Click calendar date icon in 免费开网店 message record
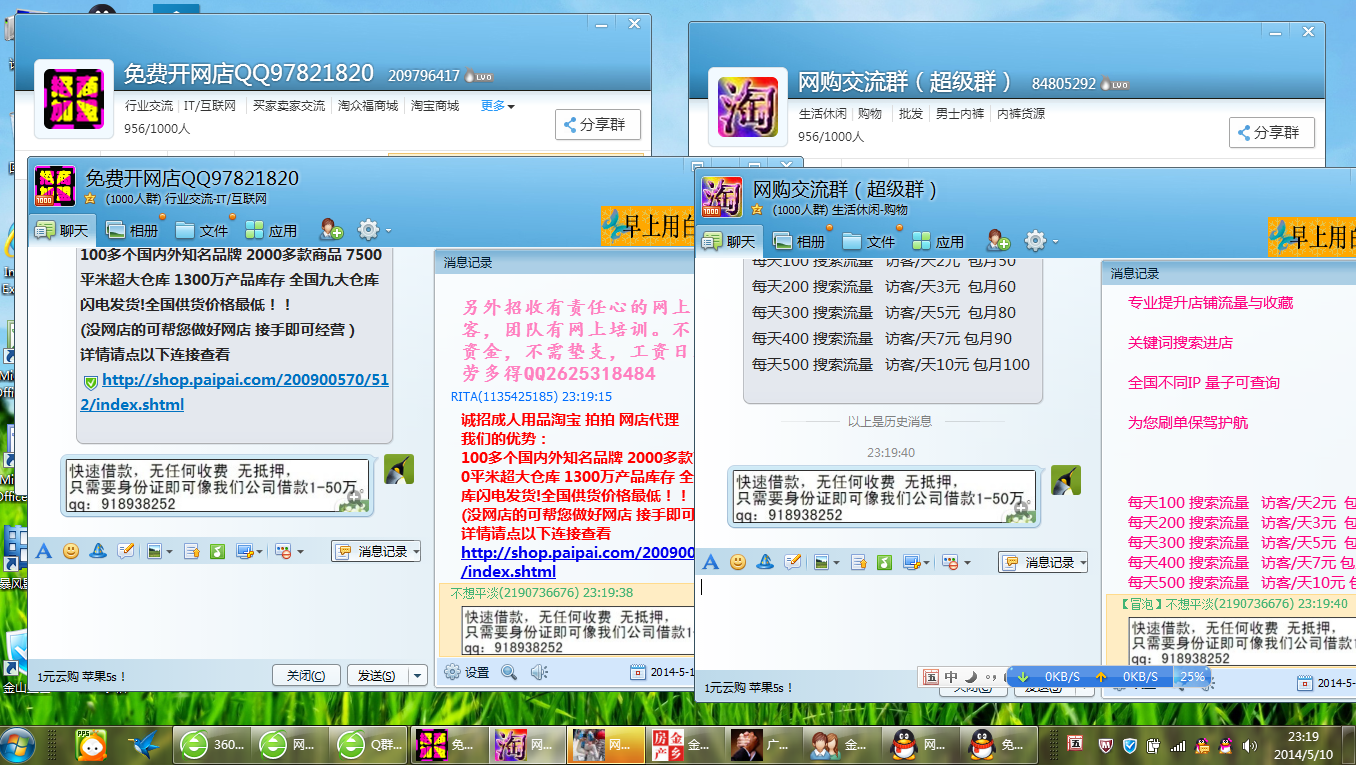 (638, 672)
